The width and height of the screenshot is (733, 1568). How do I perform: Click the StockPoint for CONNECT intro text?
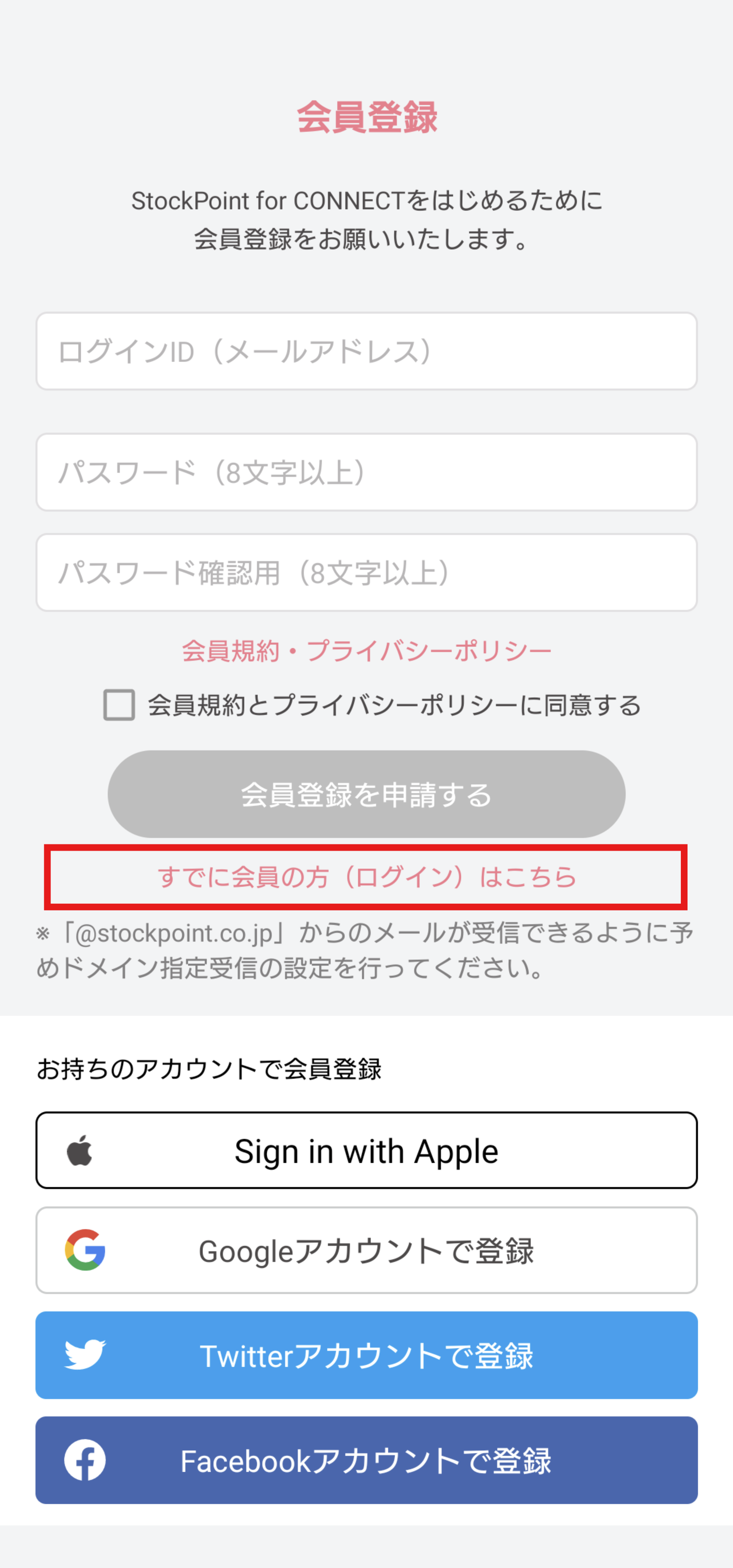367,220
